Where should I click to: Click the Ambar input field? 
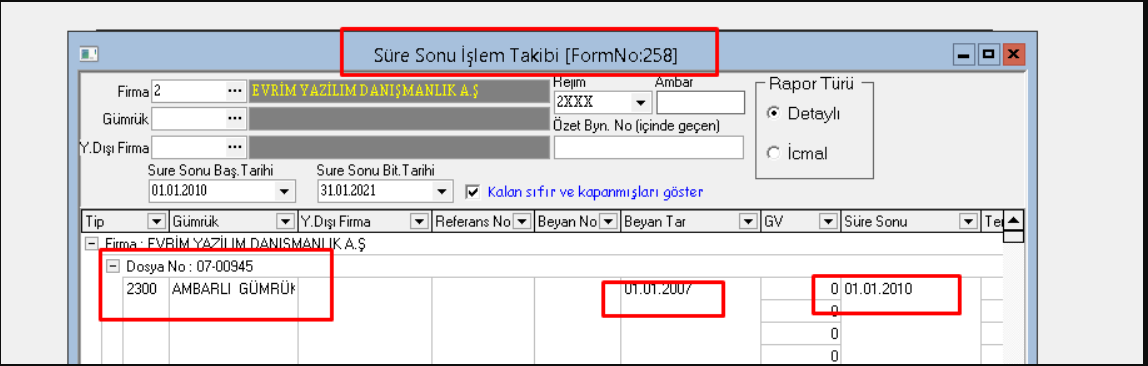[700, 102]
